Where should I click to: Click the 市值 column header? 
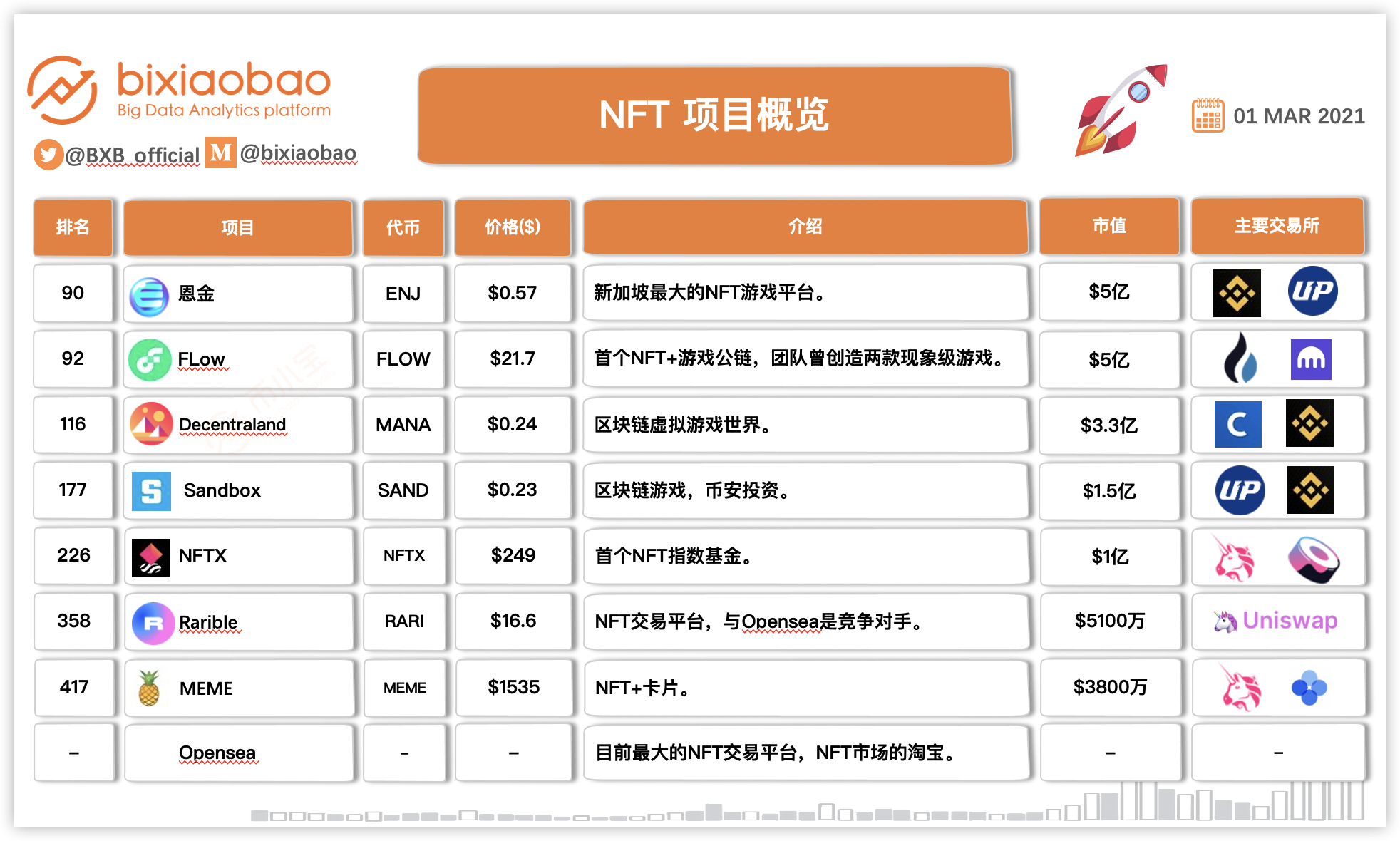[x=1109, y=226]
